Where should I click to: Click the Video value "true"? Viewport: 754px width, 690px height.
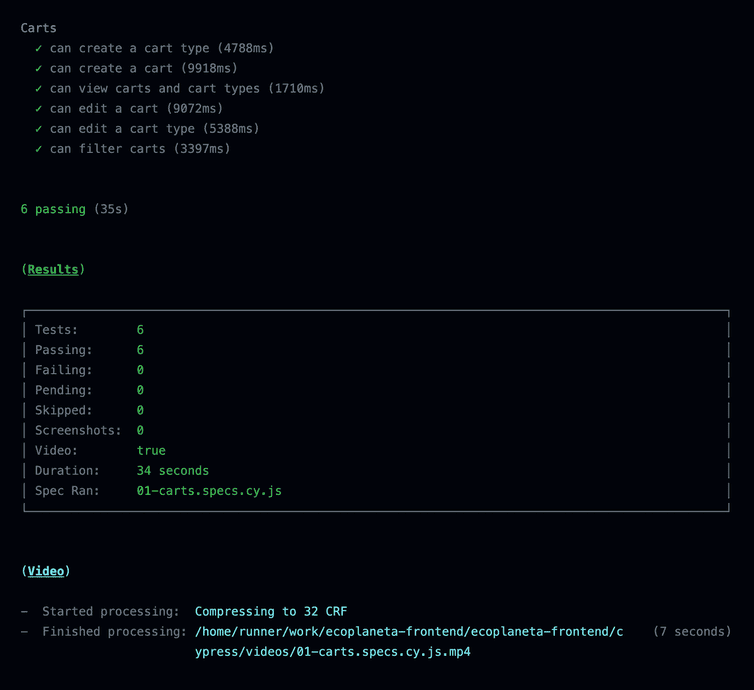pyautogui.click(x=151, y=450)
